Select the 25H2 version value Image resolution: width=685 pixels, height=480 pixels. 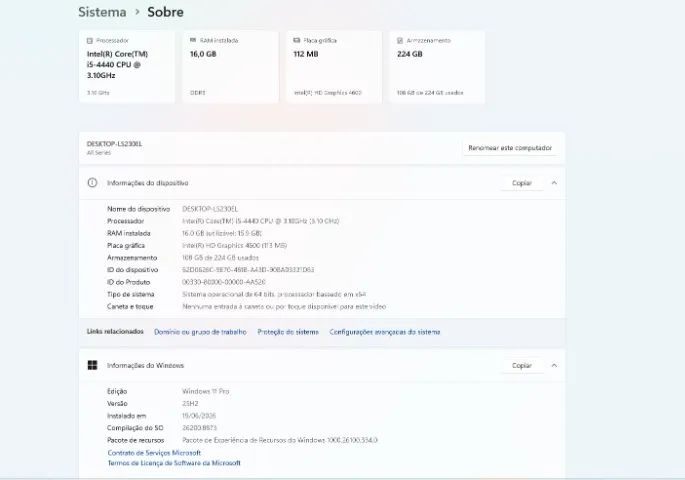click(x=190, y=404)
